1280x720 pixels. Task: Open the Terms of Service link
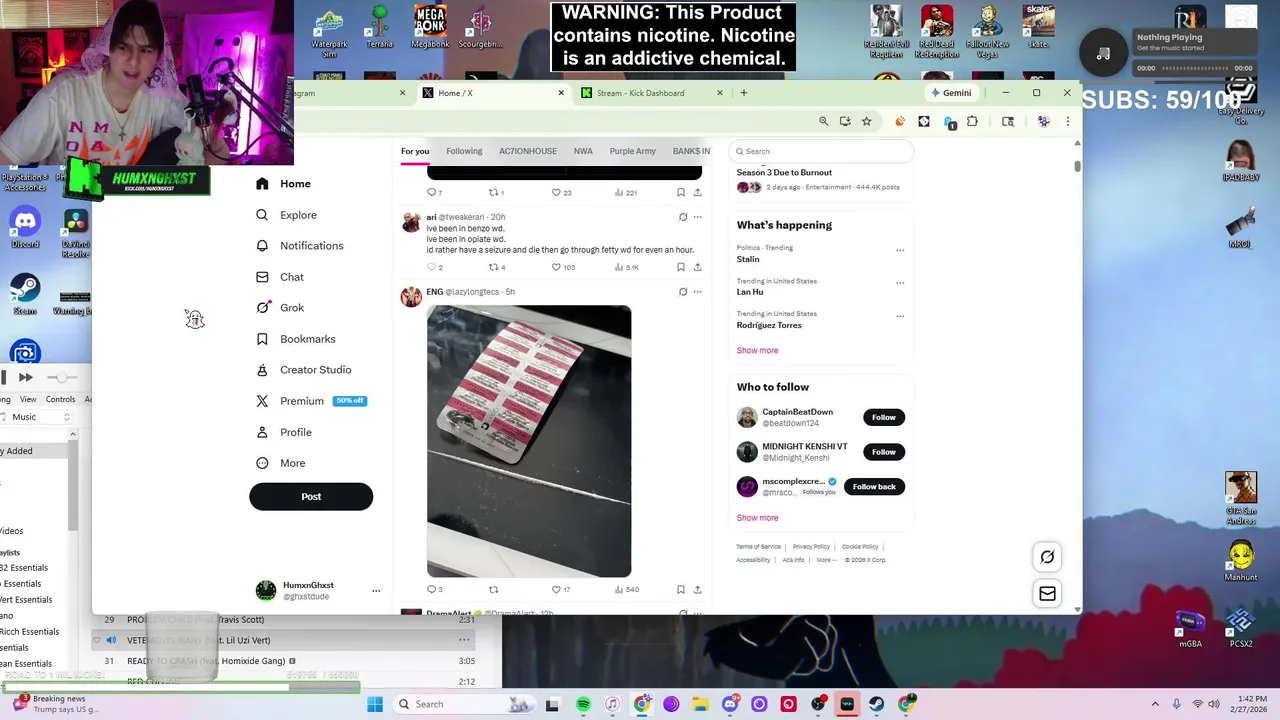click(758, 547)
